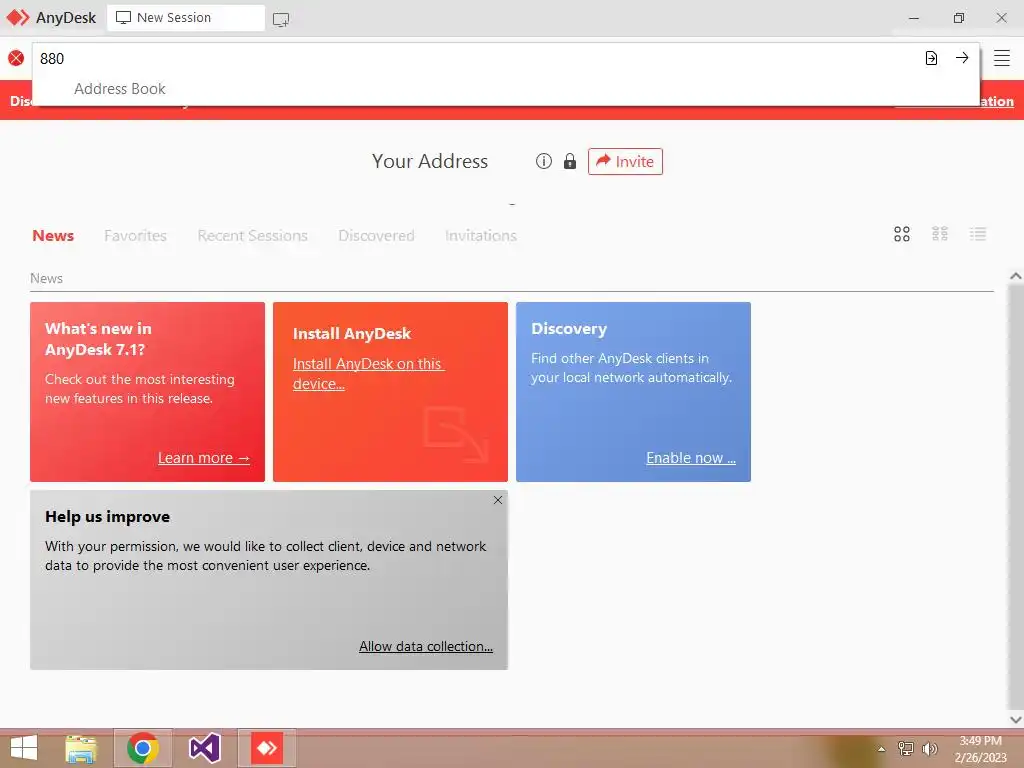
Task: Click the taskbar clock and date
Action: coord(980,749)
